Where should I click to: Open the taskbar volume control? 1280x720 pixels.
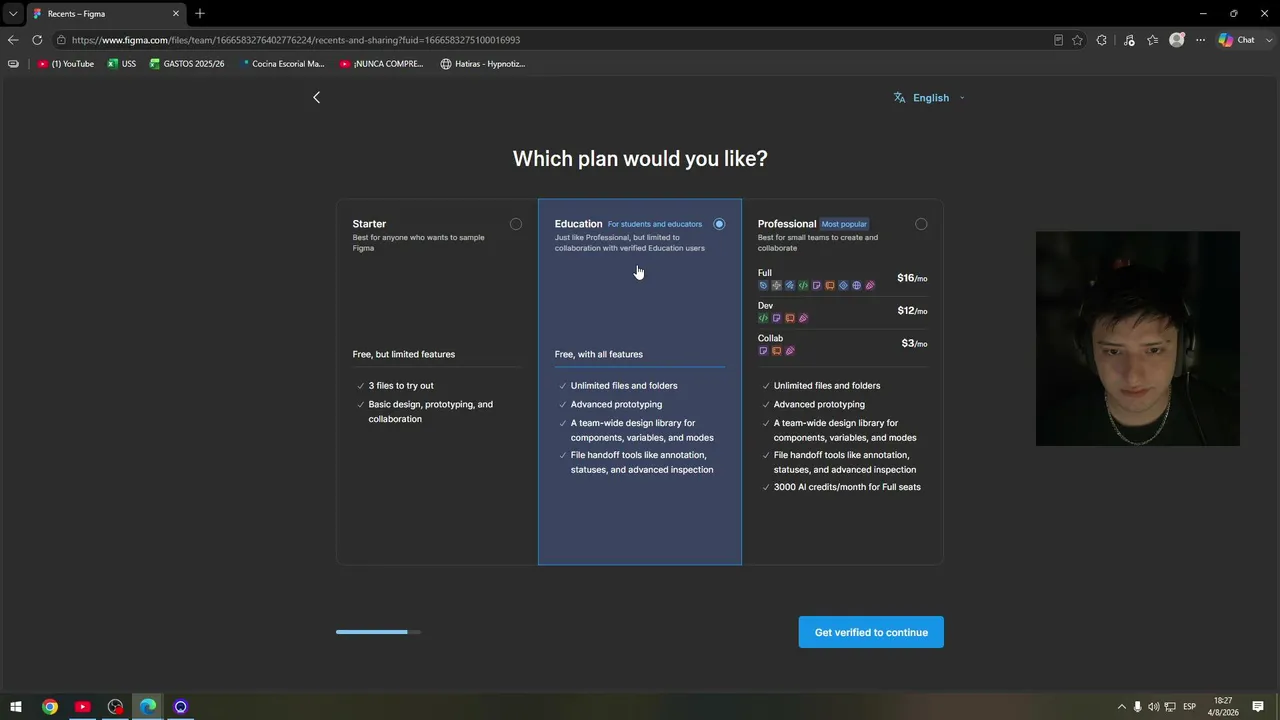[x=1154, y=707]
